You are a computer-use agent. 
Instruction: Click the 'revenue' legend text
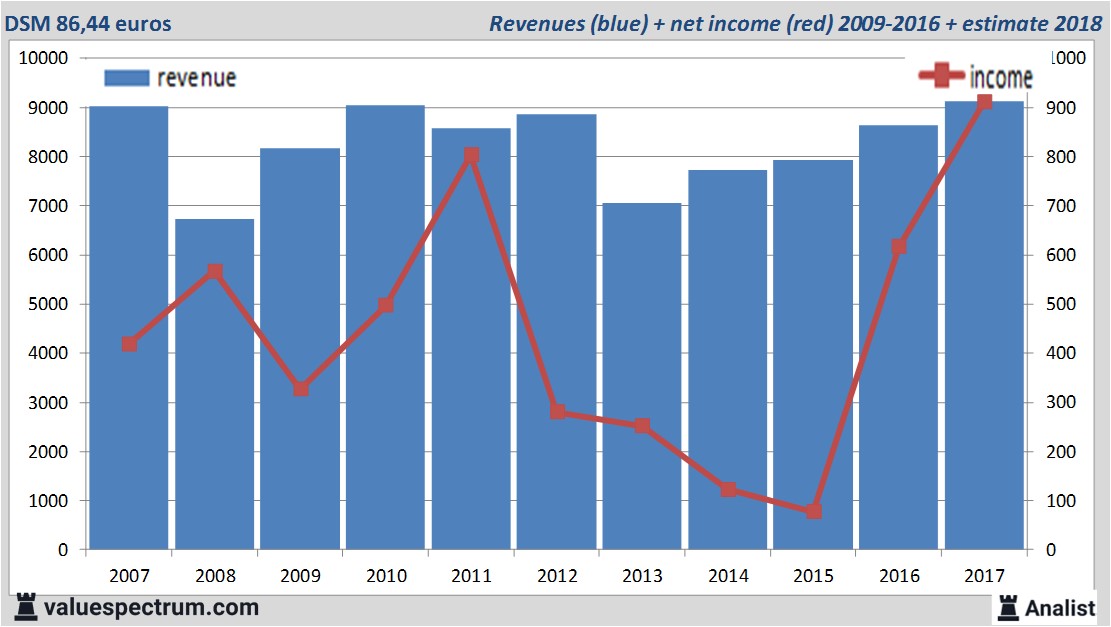click(x=196, y=78)
